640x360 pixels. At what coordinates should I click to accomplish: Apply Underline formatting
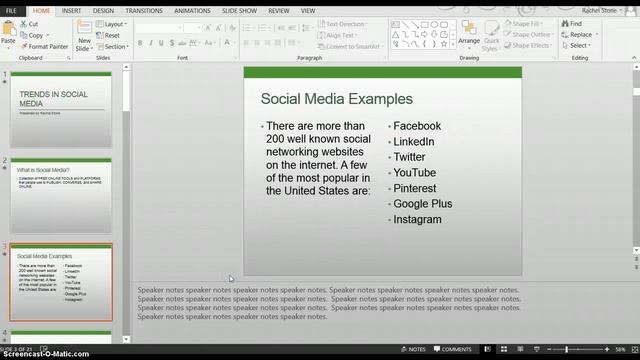pos(161,43)
